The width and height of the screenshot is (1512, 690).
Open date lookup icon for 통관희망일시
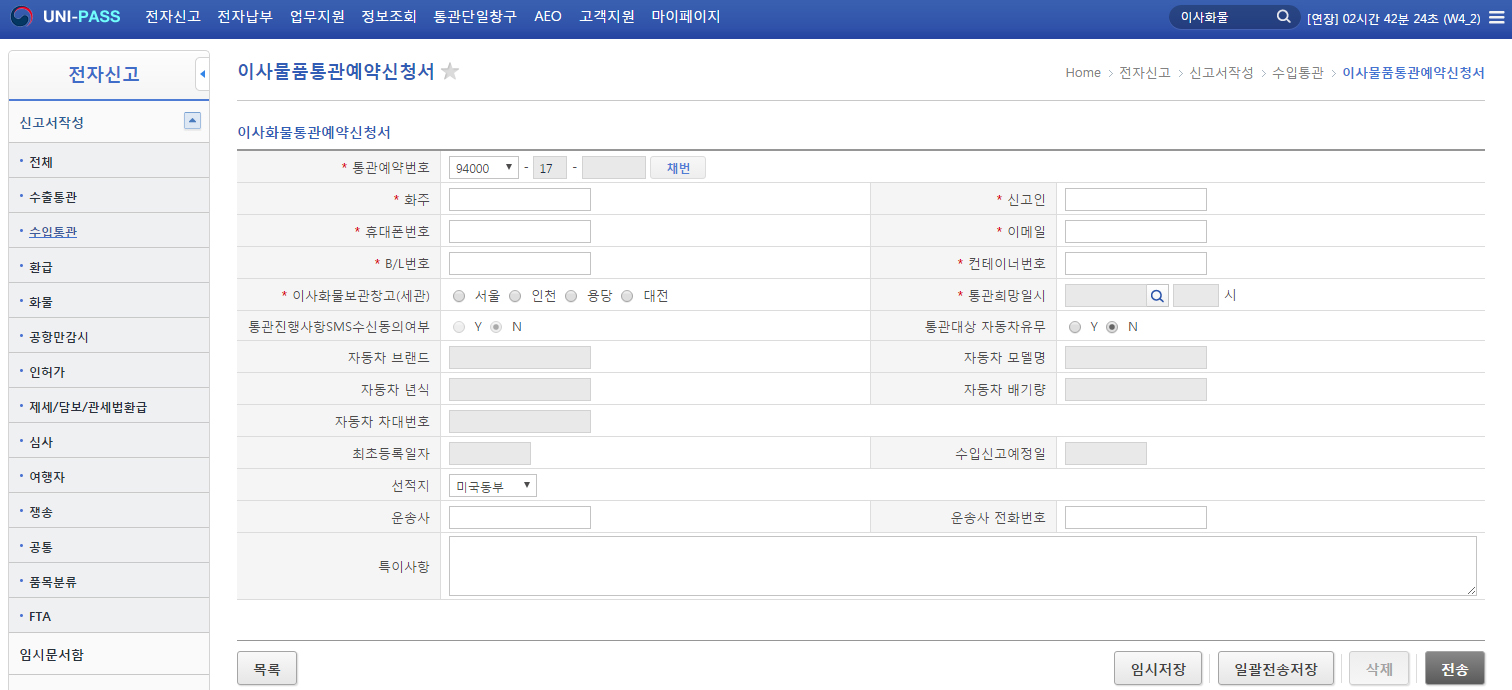pos(1157,295)
